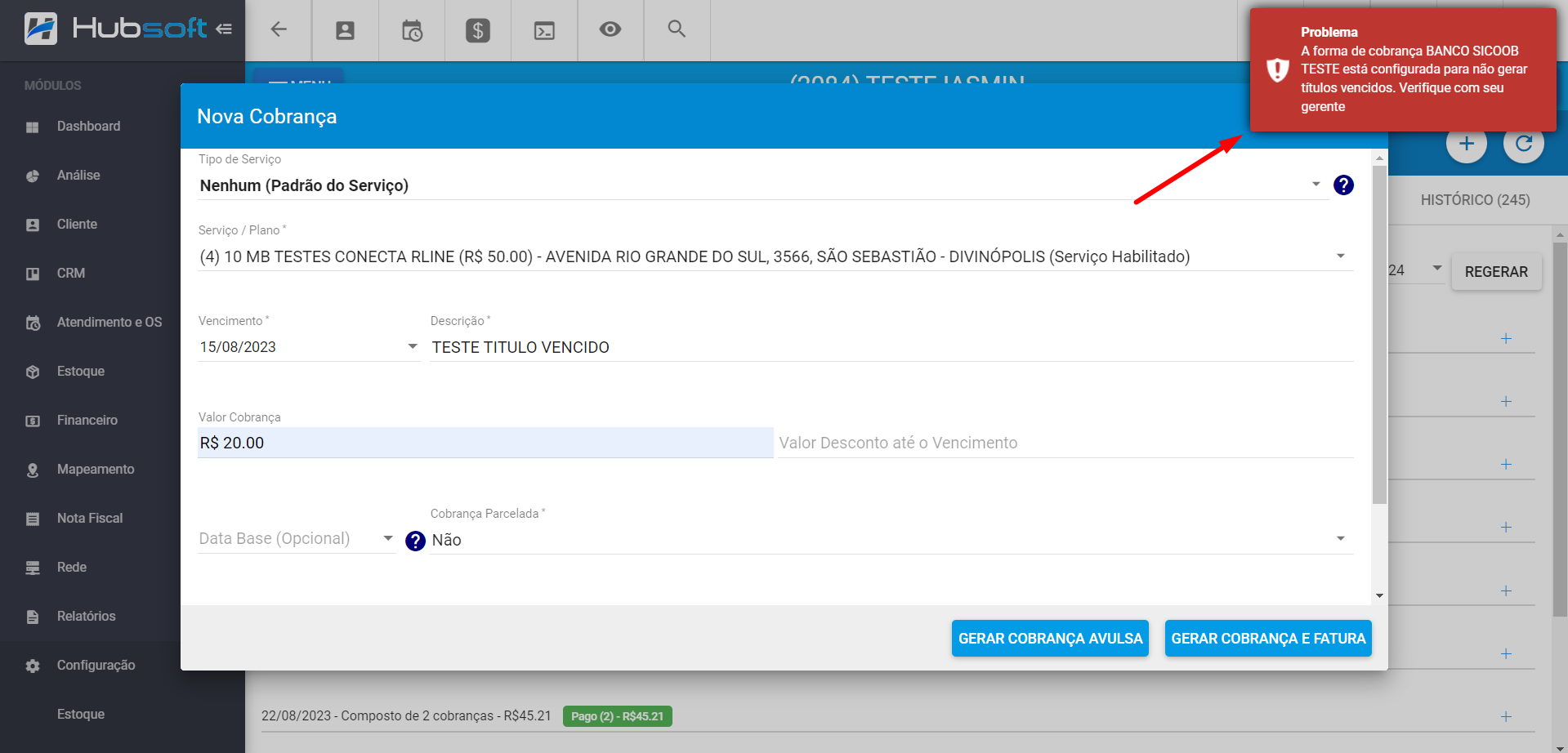Image resolution: width=1568 pixels, height=753 pixels.
Task: Open the Mapeamento module
Action: [96, 470]
